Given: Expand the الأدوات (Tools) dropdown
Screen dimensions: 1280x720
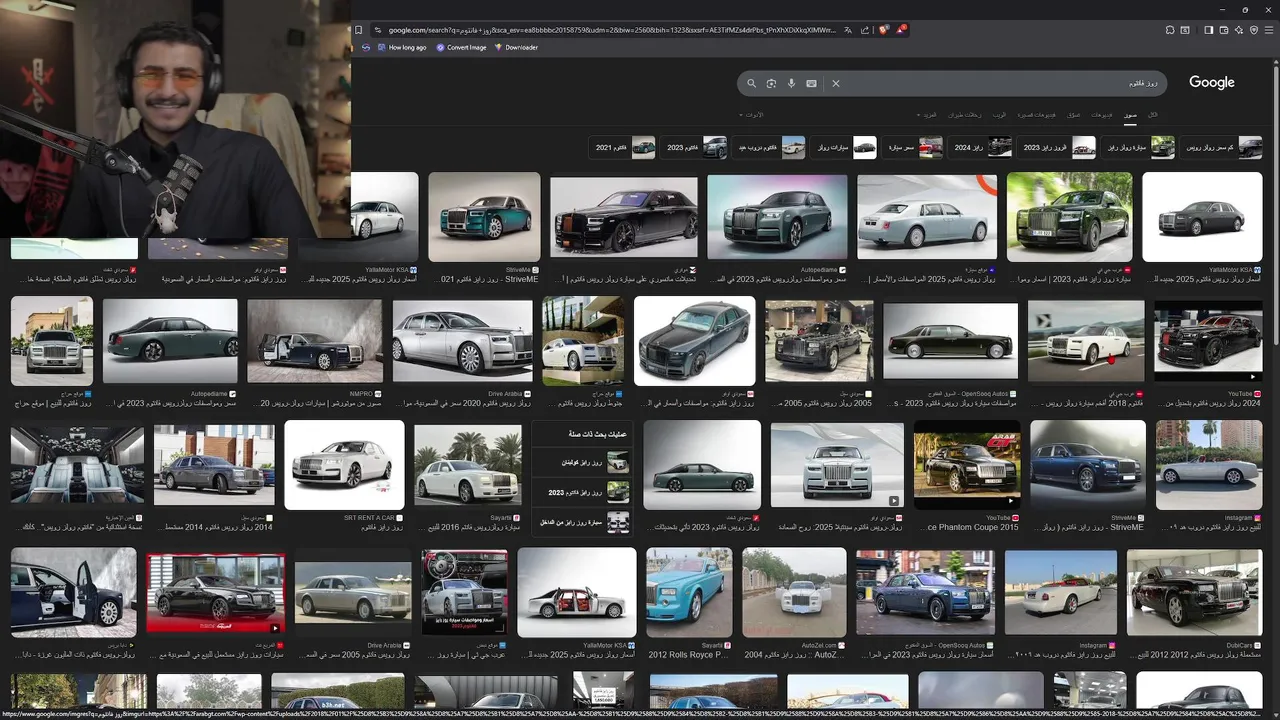Looking at the screenshot, I should point(751,115).
